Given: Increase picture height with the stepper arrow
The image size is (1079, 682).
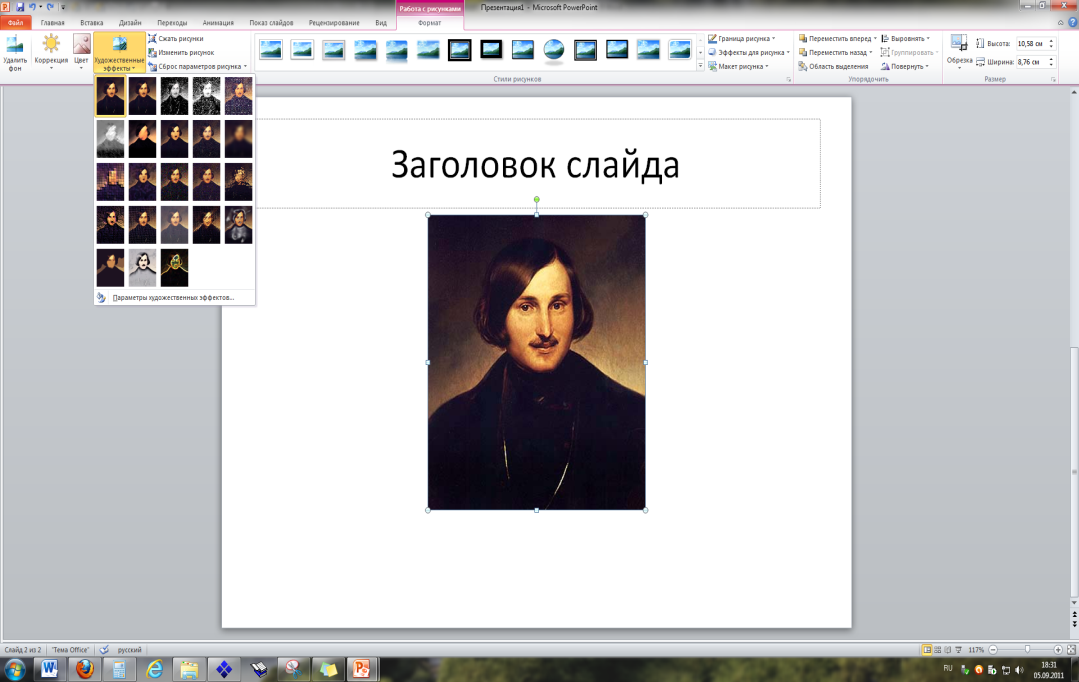Looking at the screenshot, I should [x=1051, y=41].
